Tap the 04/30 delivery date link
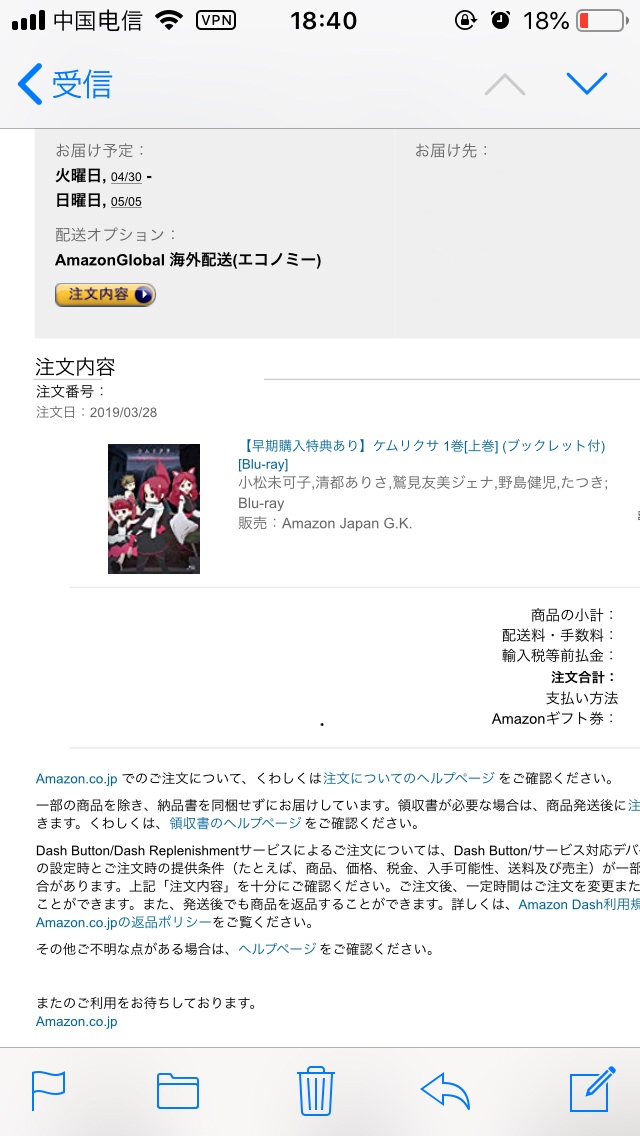The image size is (640, 1136). [x=126, y=177]
